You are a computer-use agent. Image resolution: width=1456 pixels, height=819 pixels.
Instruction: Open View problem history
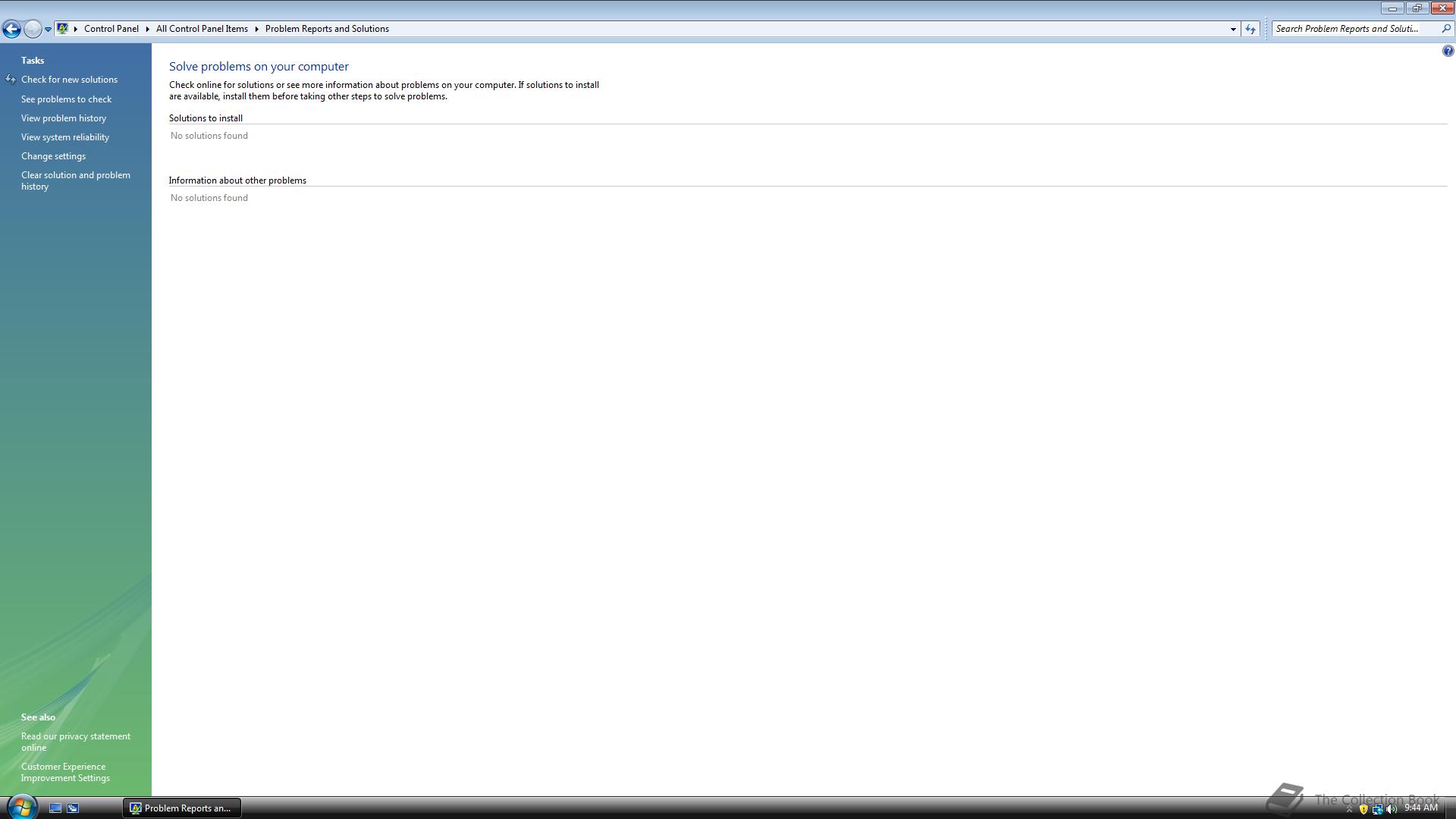pos(64,118)
